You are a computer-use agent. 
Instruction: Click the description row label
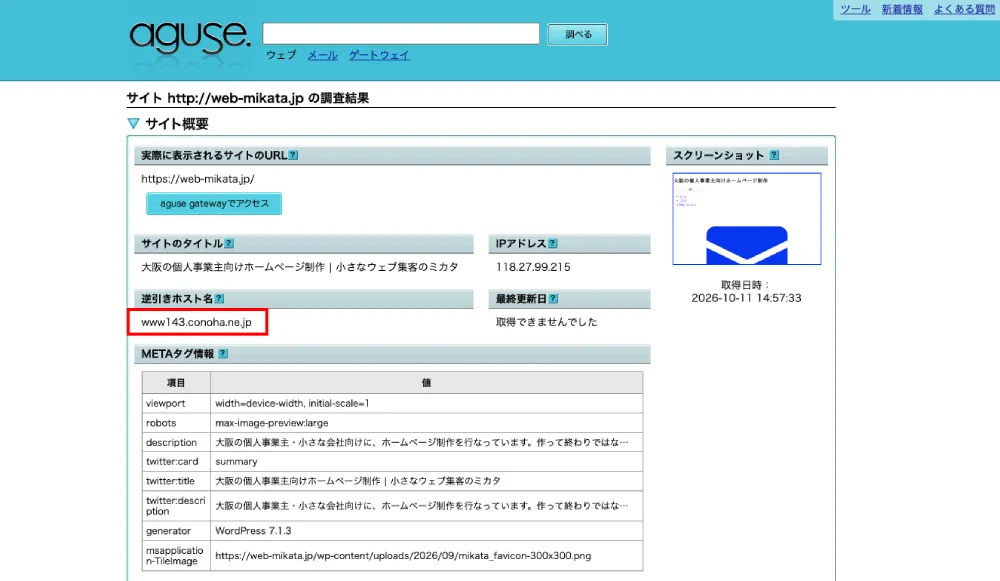click(171, 442)
